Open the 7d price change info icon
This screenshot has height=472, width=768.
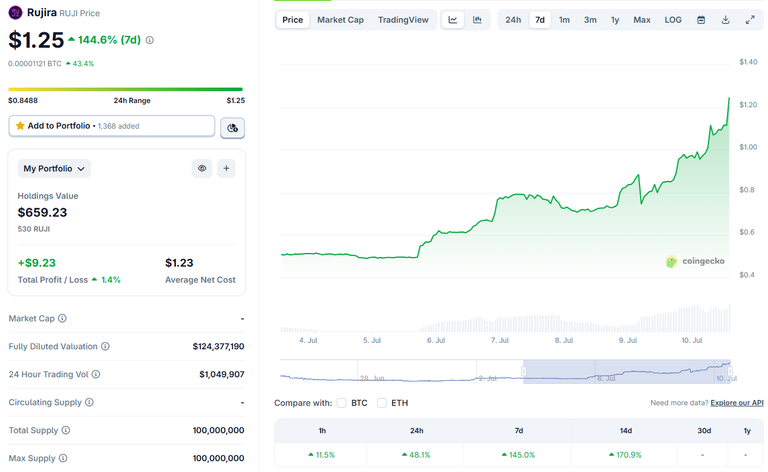tap(150, 40)
